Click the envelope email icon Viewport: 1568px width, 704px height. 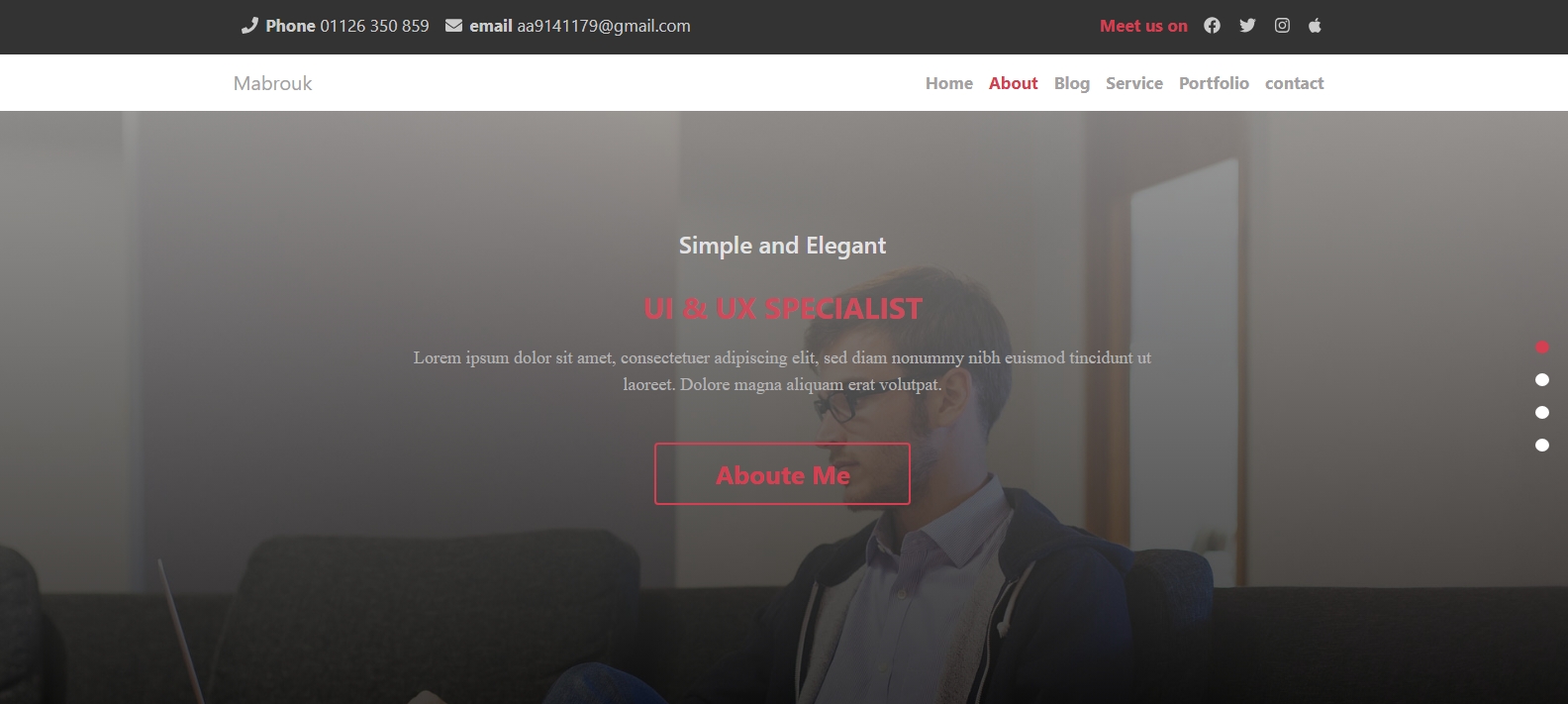[x=453, y=26]
